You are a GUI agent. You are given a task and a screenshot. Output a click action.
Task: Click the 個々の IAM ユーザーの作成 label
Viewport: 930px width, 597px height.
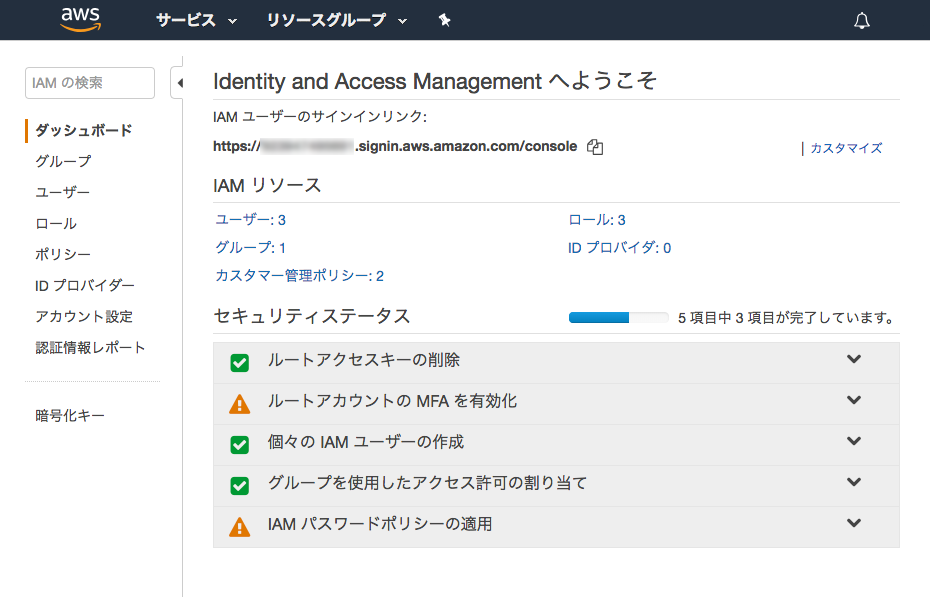(365, 442)
